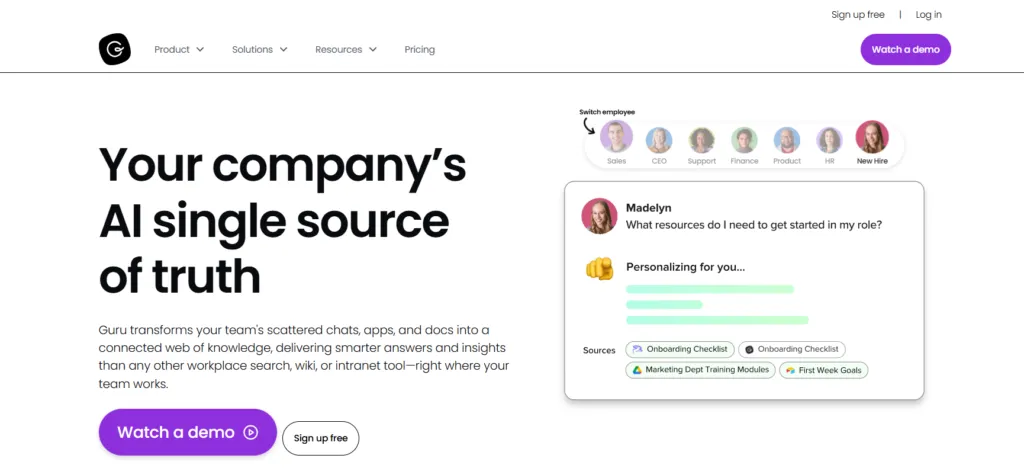Open the First Week Goals source chip
This screenshot has height=468, width=1024.
point(824,370)
